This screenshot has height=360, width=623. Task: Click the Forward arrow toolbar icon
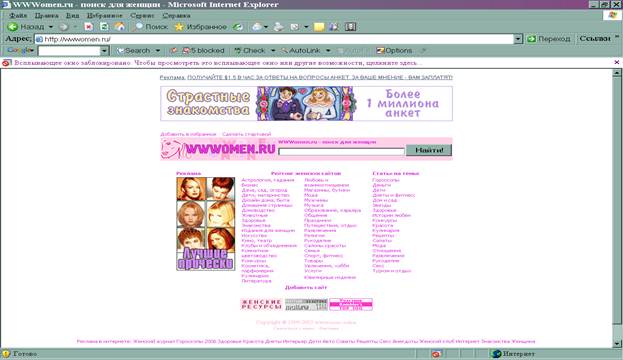(64, 27)
